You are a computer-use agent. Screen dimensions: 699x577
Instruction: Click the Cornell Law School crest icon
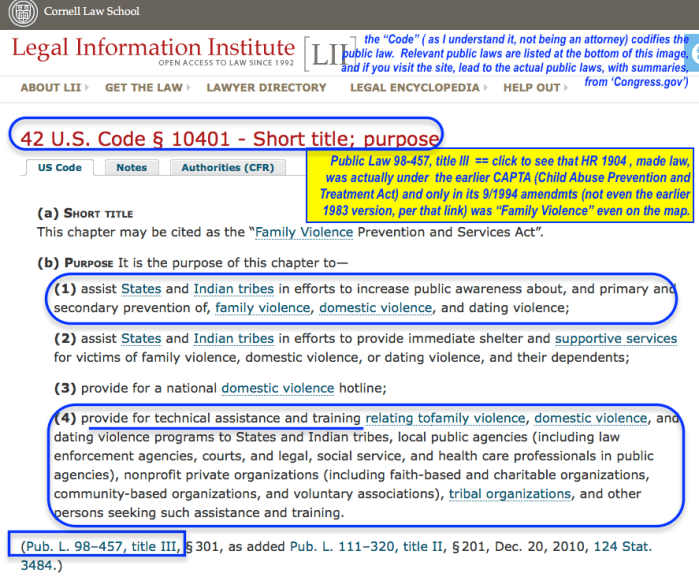(22, 12)
